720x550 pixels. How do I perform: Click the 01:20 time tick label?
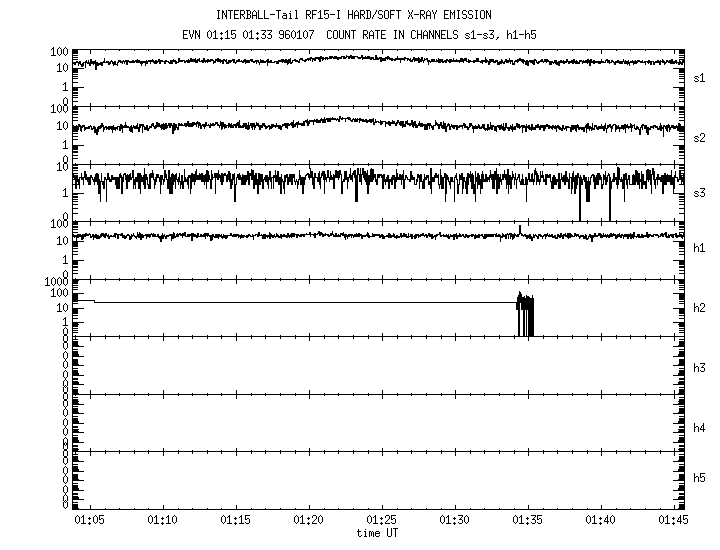[x=309, y=521]
